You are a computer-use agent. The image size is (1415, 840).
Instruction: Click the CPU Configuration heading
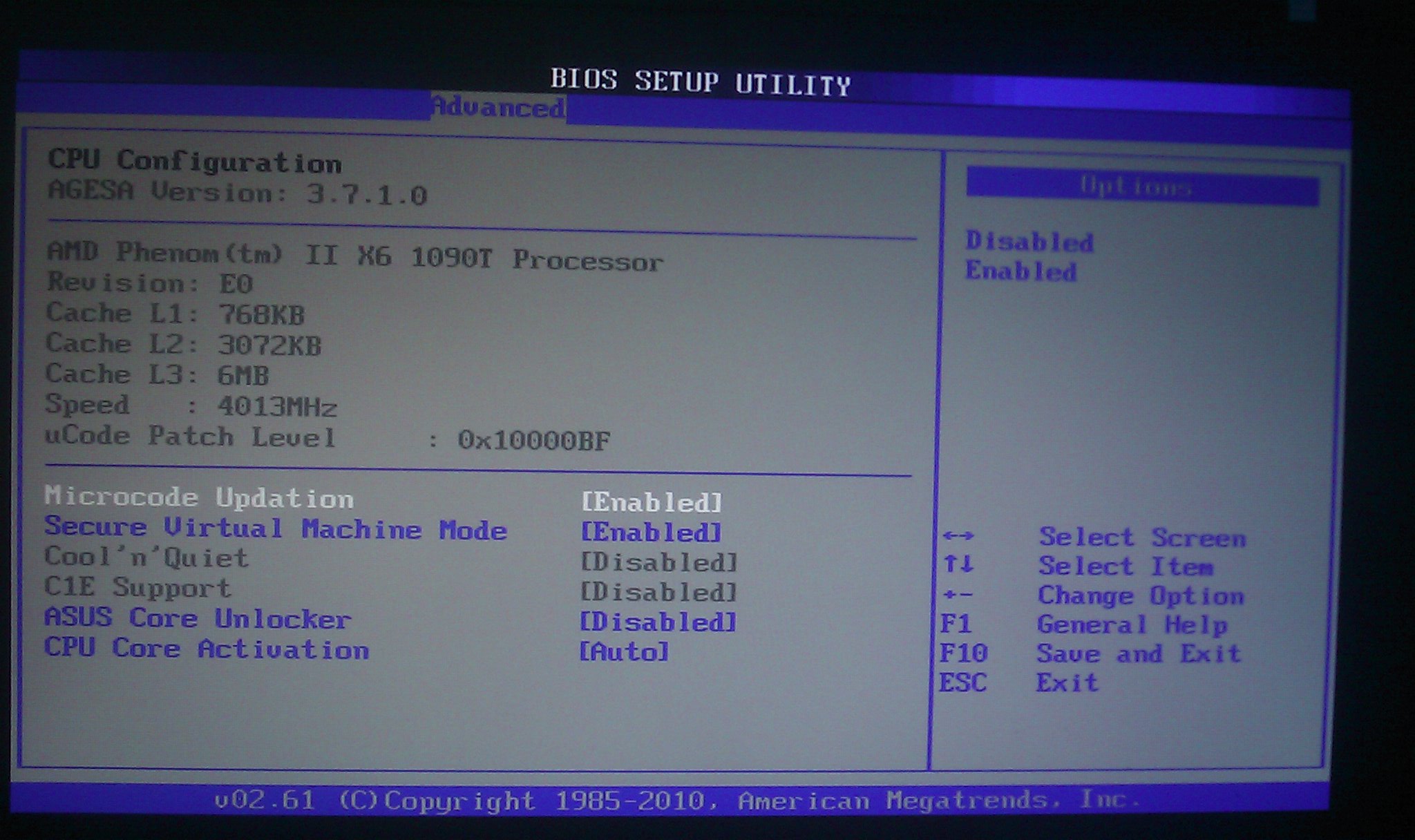[195, 162]
